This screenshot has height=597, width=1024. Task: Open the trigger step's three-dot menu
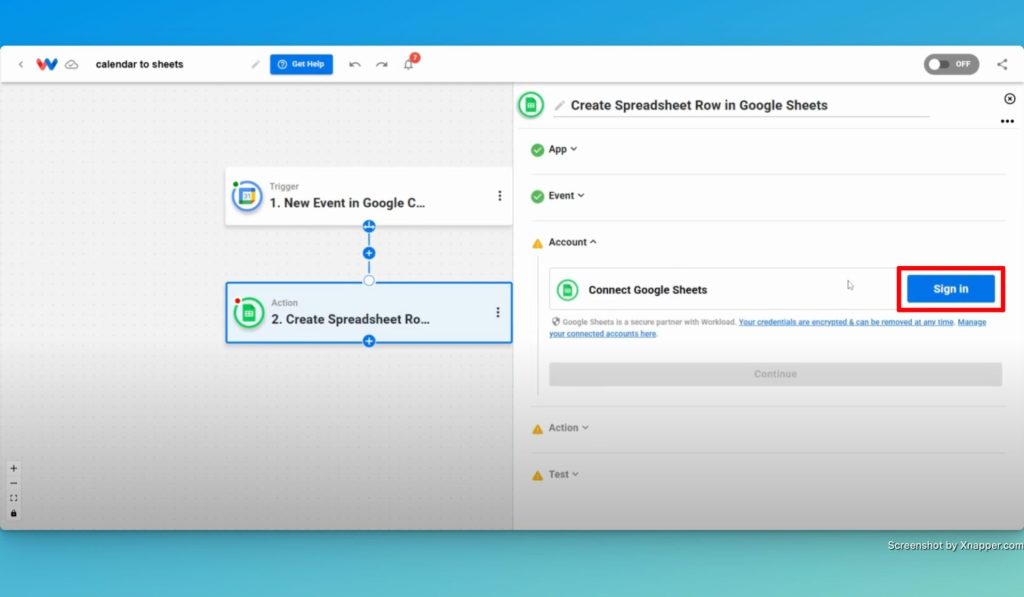500,196
